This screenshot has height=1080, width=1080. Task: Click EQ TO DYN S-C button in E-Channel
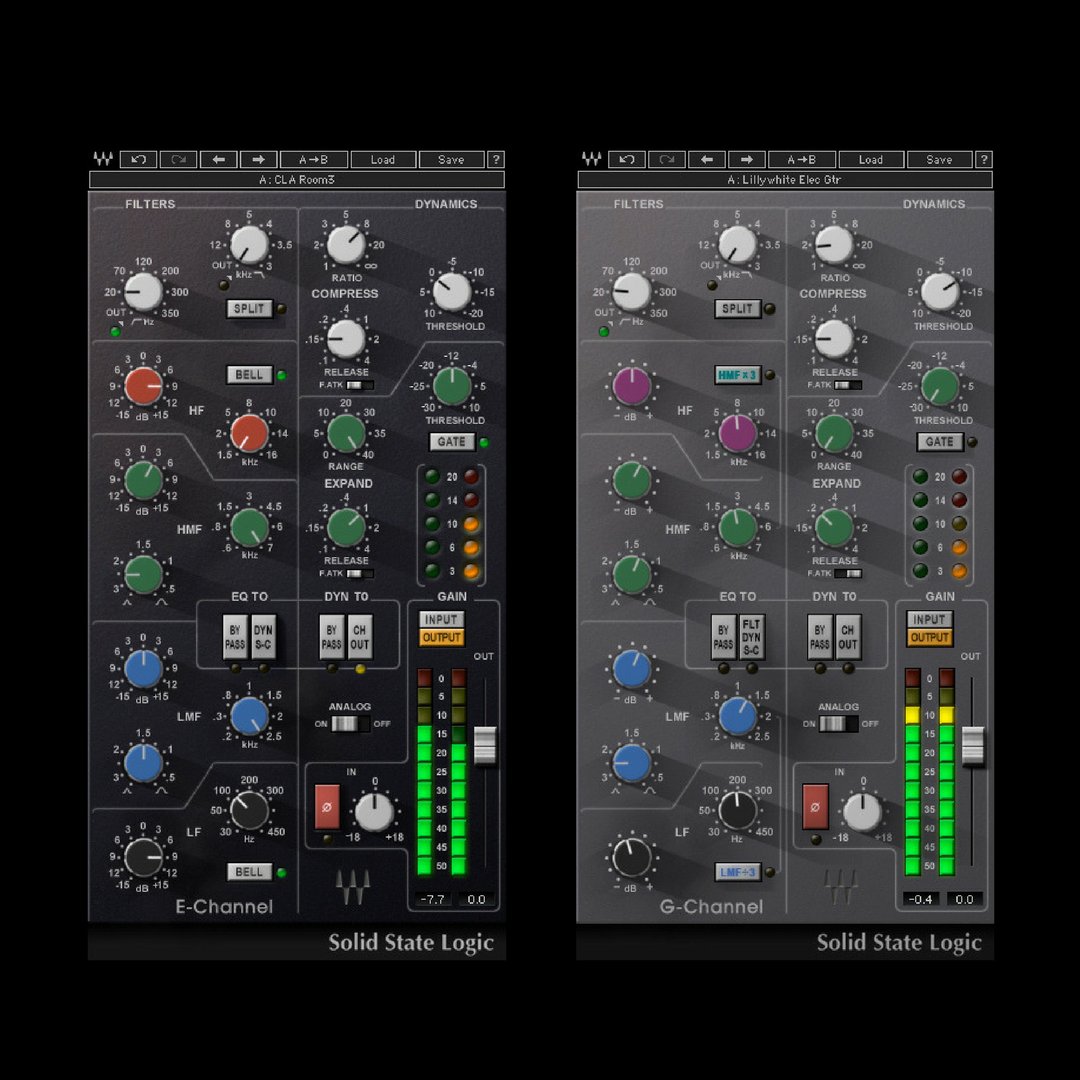(263, 637)
